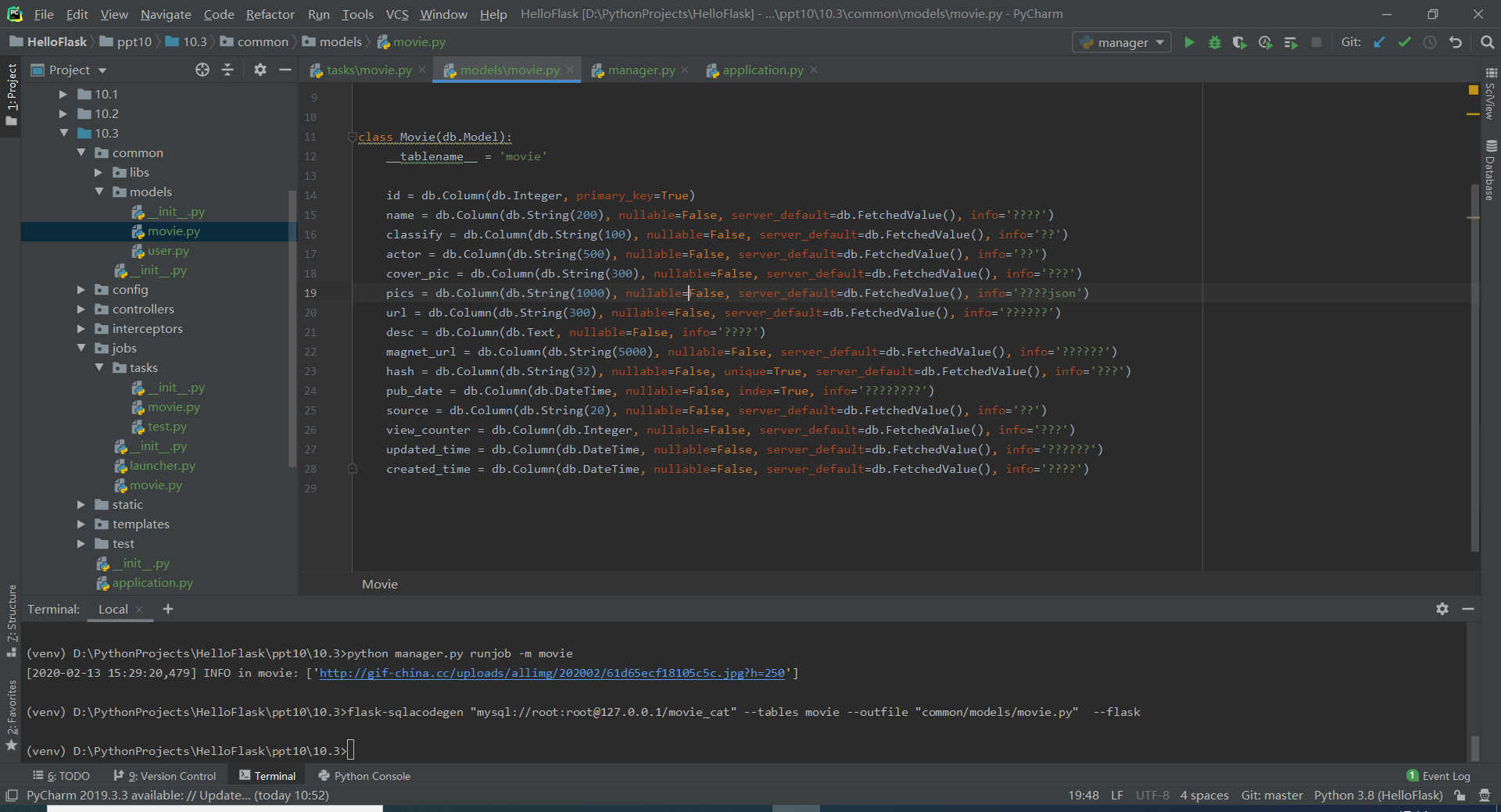Open the Refactor menu

tap(270, 14)
